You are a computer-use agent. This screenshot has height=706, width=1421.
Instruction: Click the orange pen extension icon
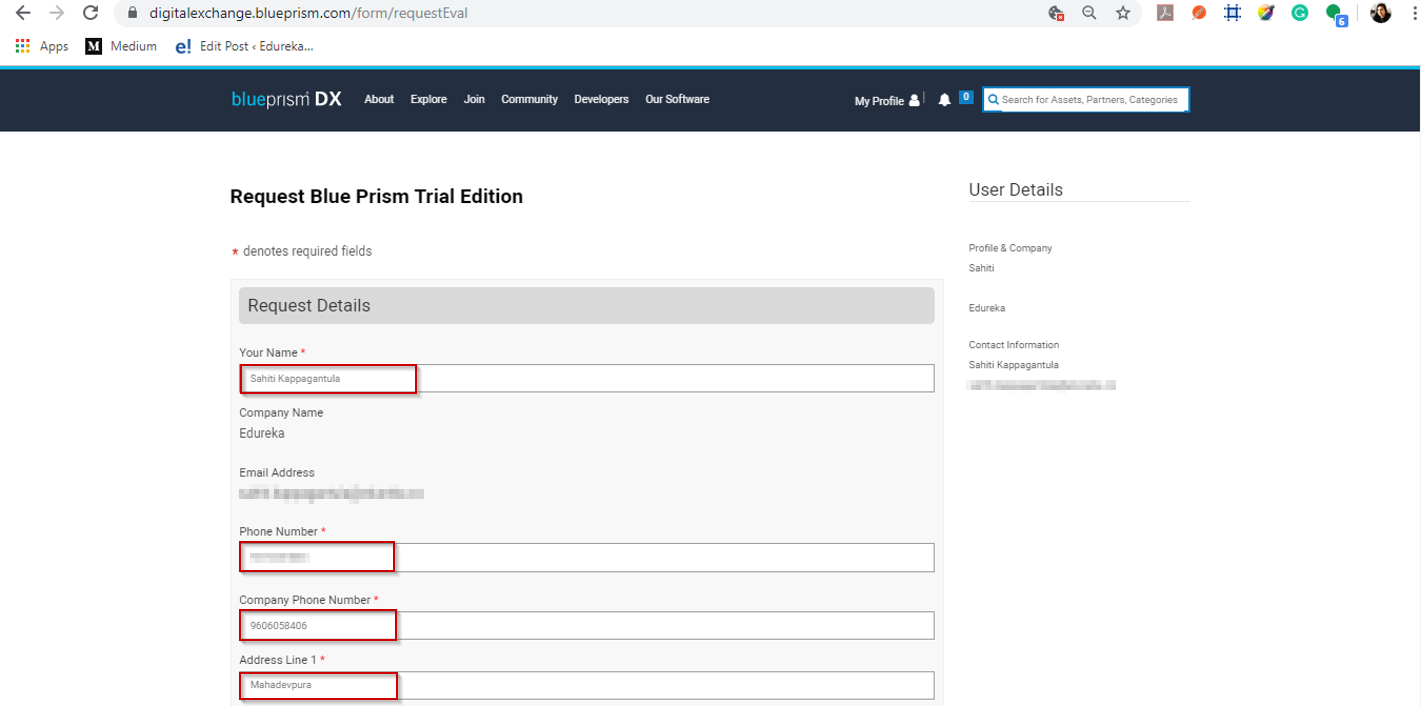point(1199,13)
